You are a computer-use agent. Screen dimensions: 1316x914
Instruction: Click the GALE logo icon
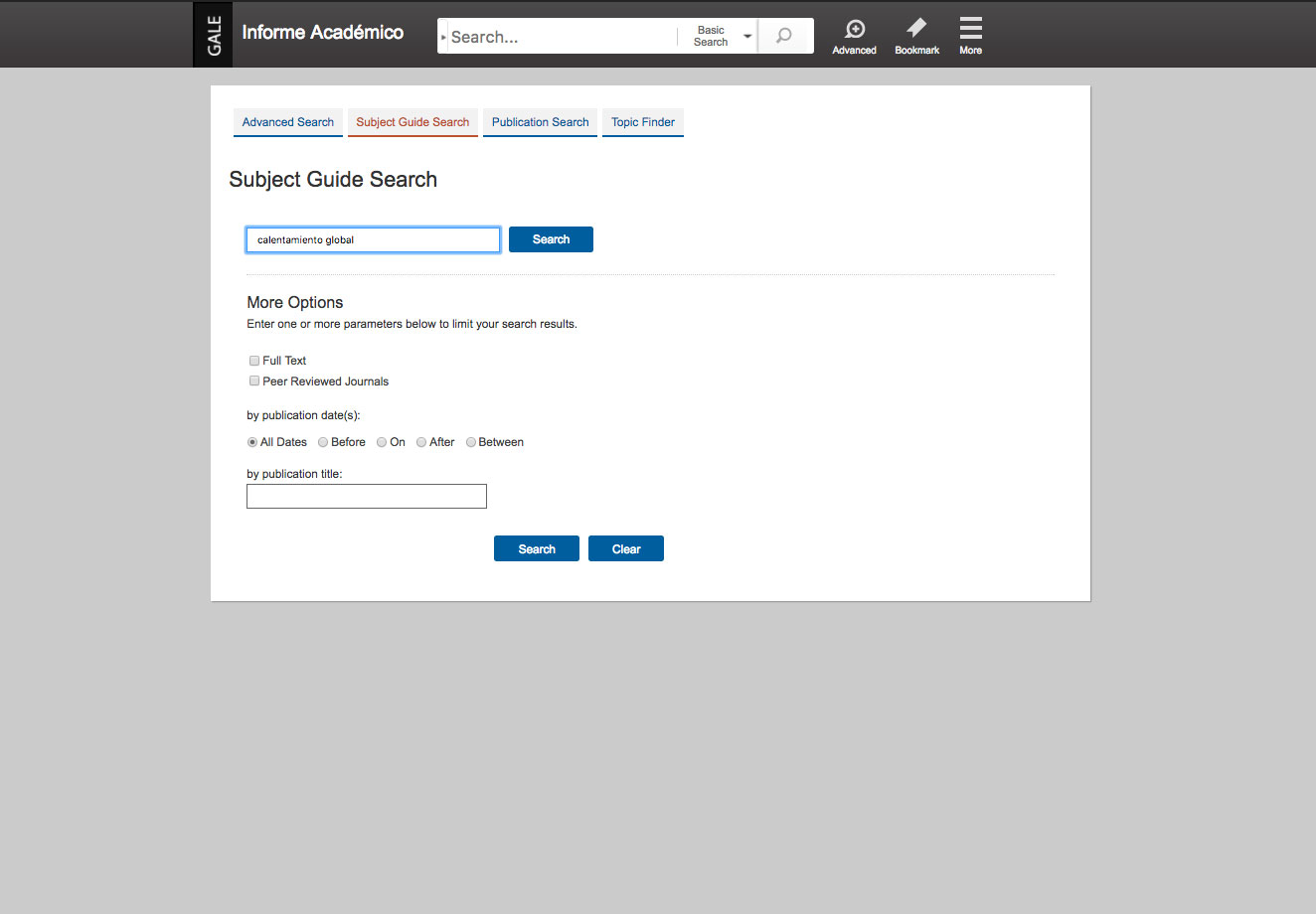coord(213,35)
